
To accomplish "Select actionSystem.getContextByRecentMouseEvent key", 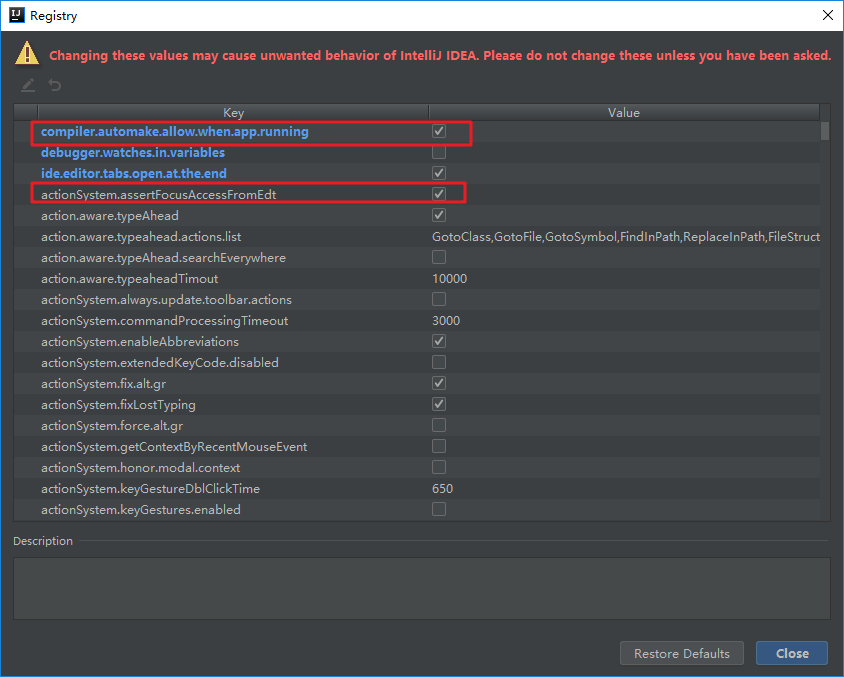I will click(x=174, y=447).
